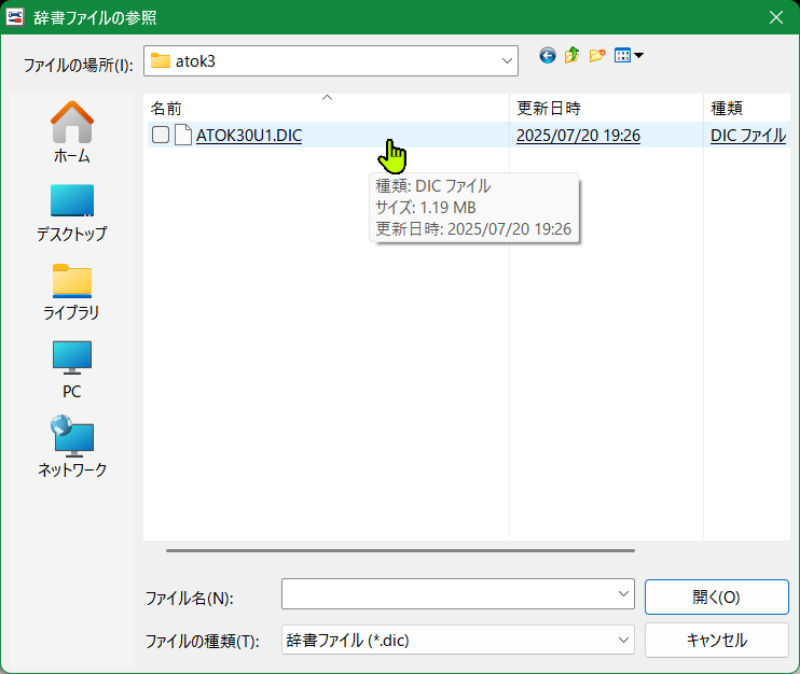The height and width of the screenshot is (674, 800).
Task: Click the date 2025/07/20 19:26 cell
Action: [578, 136]
